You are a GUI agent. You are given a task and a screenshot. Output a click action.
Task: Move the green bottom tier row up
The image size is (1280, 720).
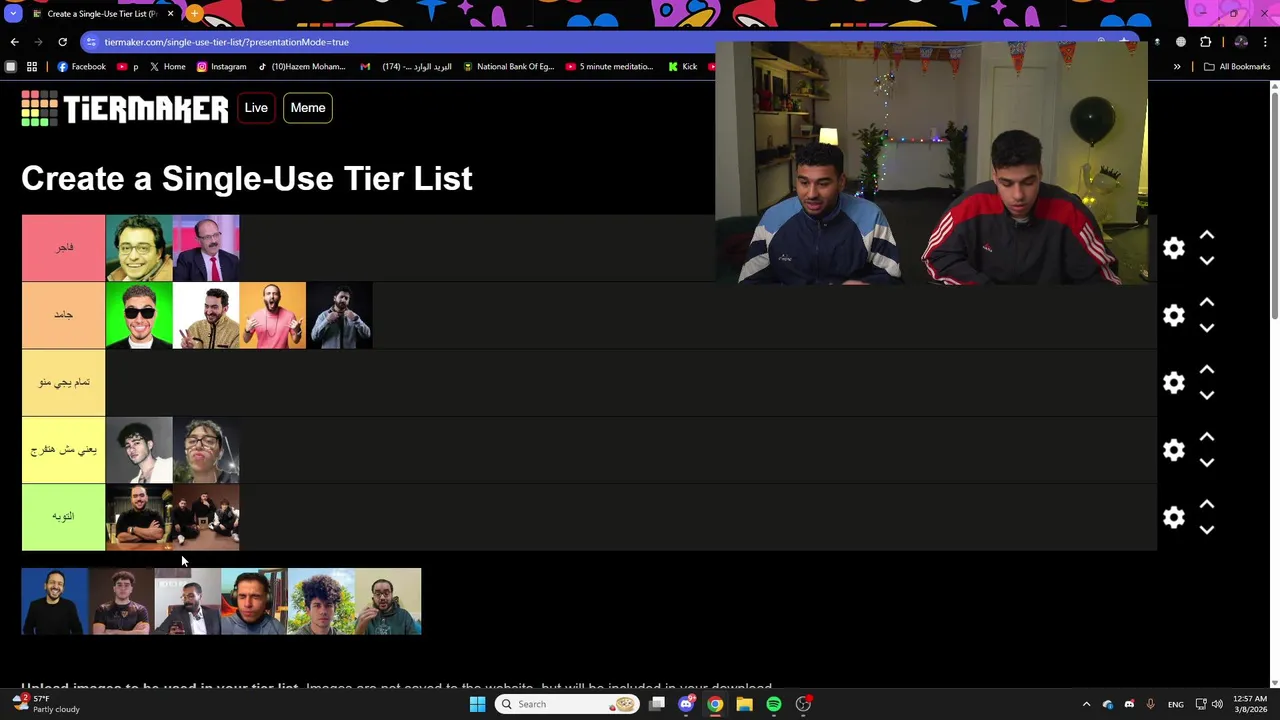pos(1207,504)
